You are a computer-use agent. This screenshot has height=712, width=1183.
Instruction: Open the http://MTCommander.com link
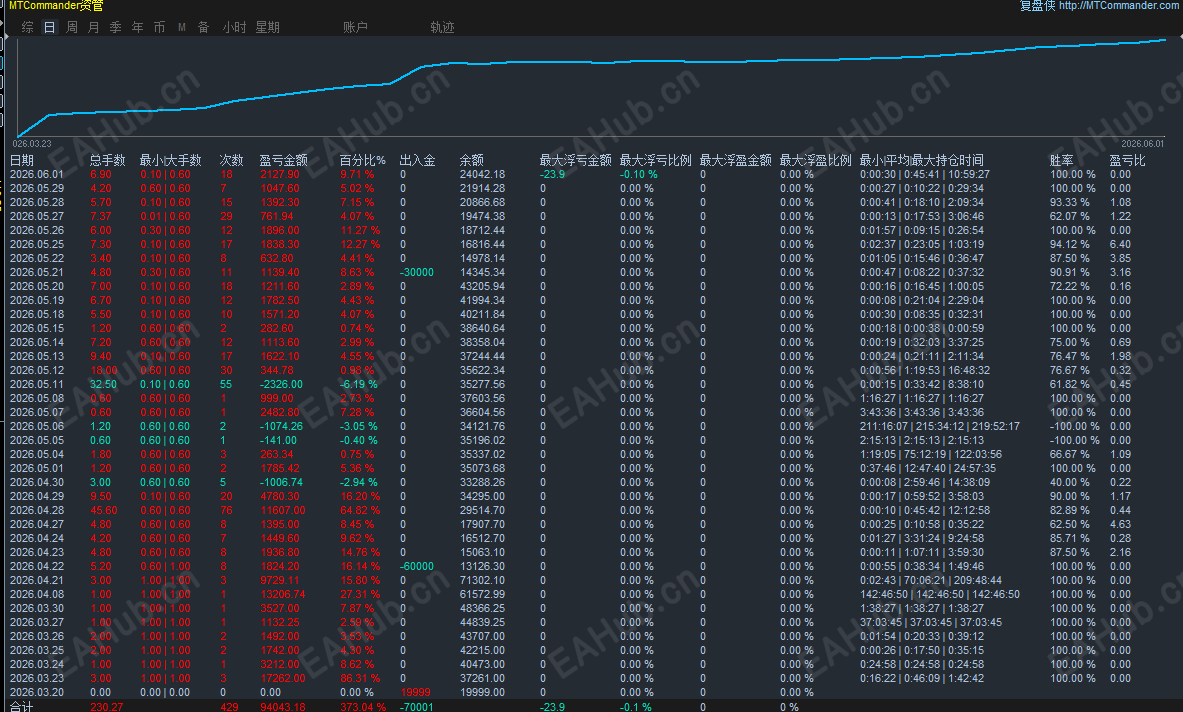1120,5
